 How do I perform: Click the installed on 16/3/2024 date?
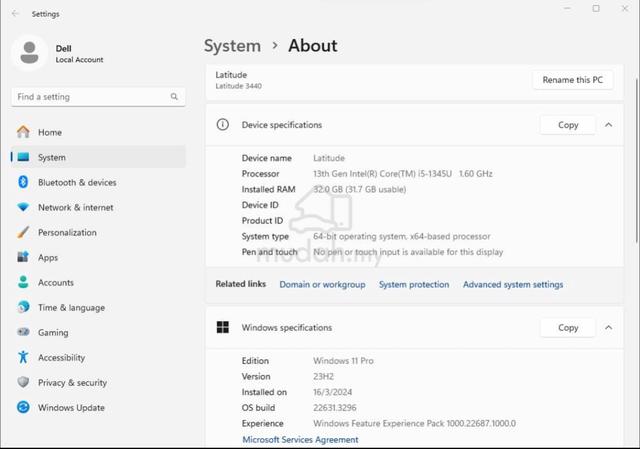tap(332, 392)
